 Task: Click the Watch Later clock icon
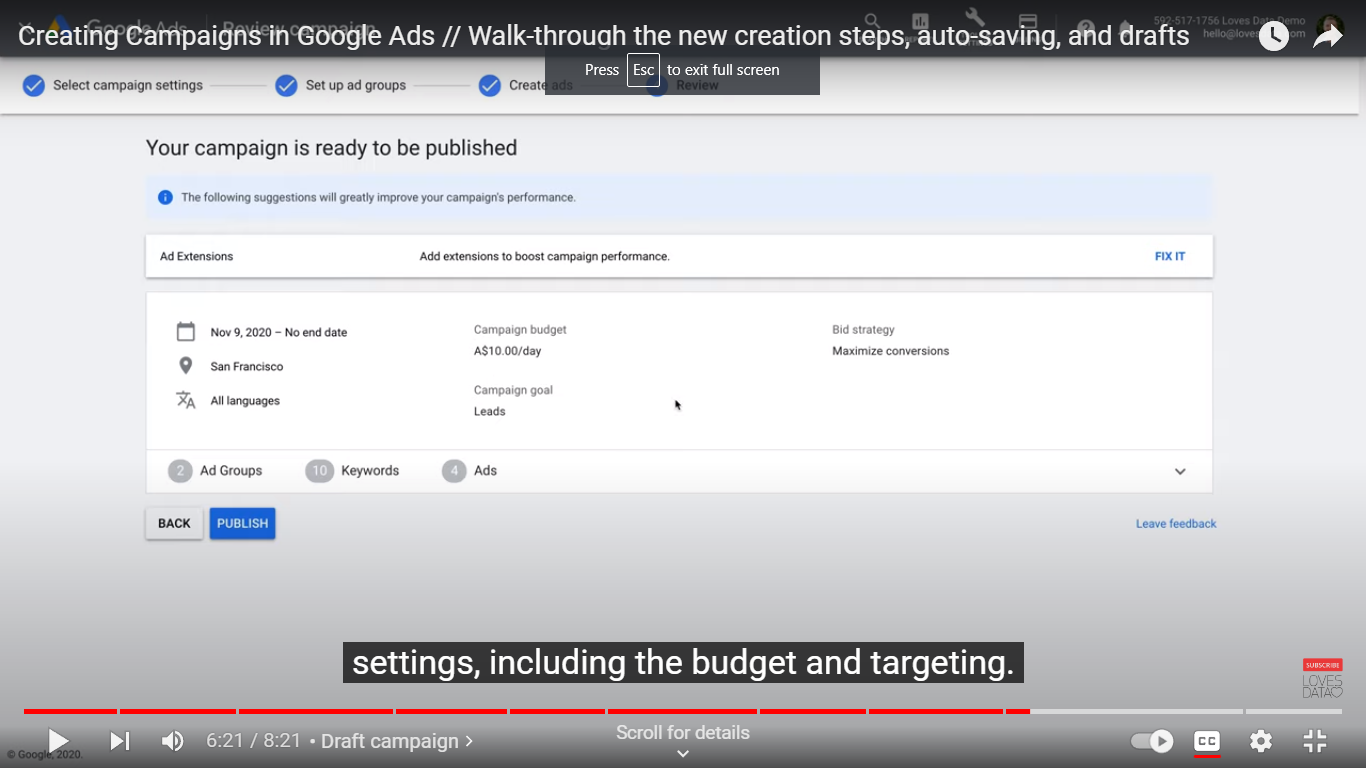1273,36
